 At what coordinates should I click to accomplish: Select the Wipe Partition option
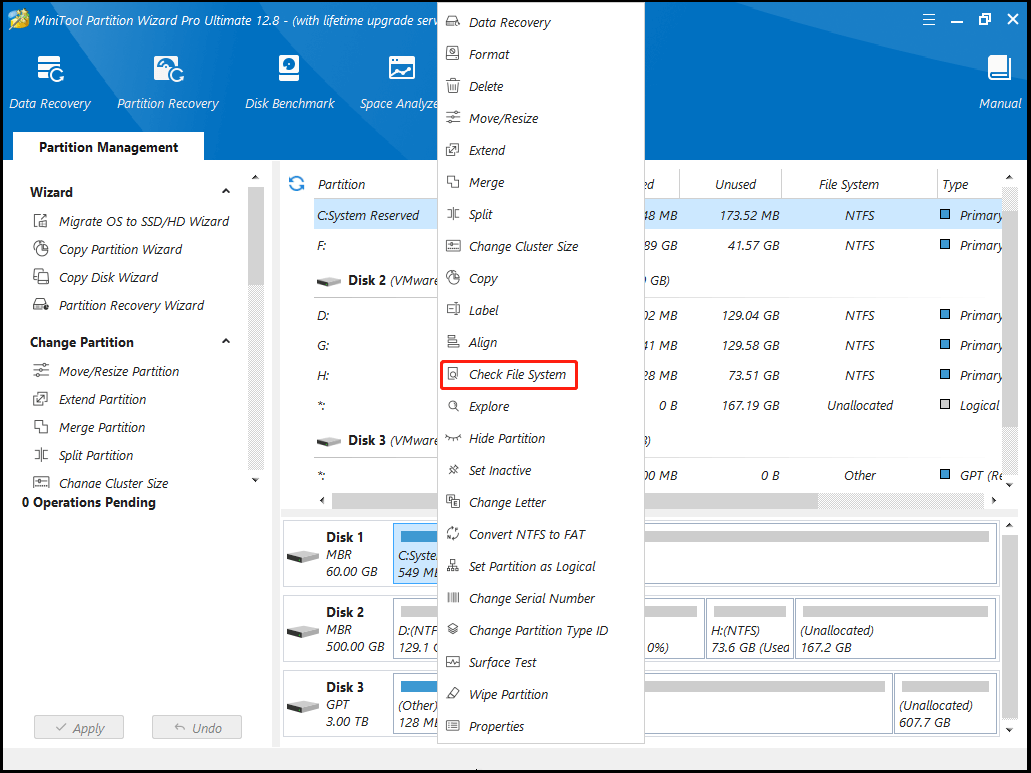508,694
